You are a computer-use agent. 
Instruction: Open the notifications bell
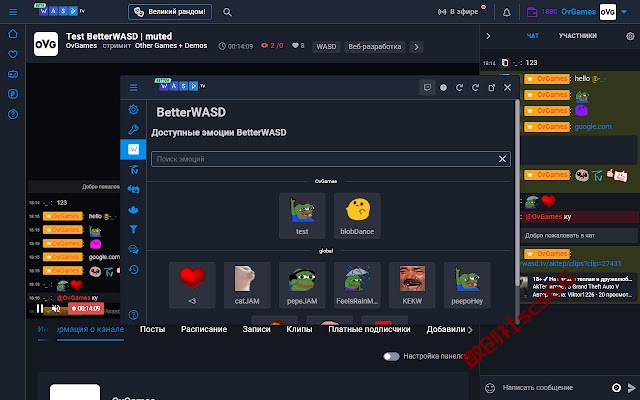click(x=507, y=12)
